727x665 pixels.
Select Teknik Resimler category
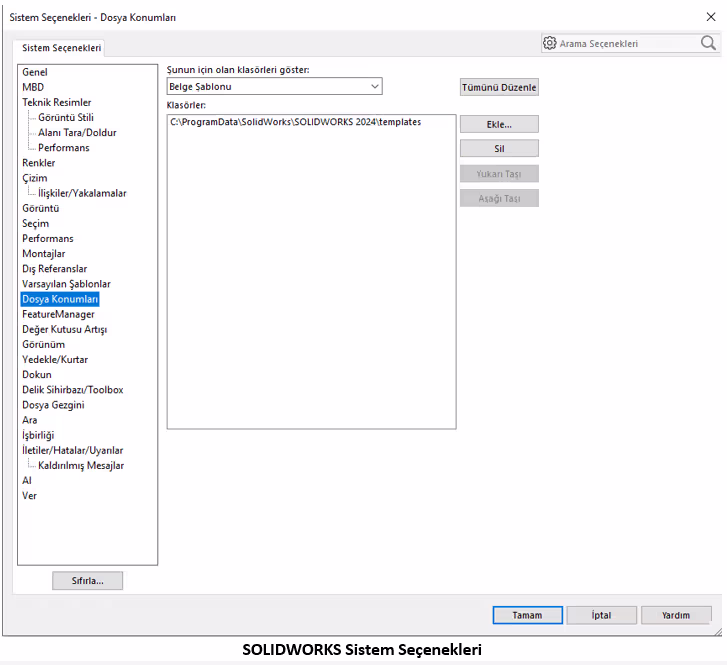[x=57, y=102]
